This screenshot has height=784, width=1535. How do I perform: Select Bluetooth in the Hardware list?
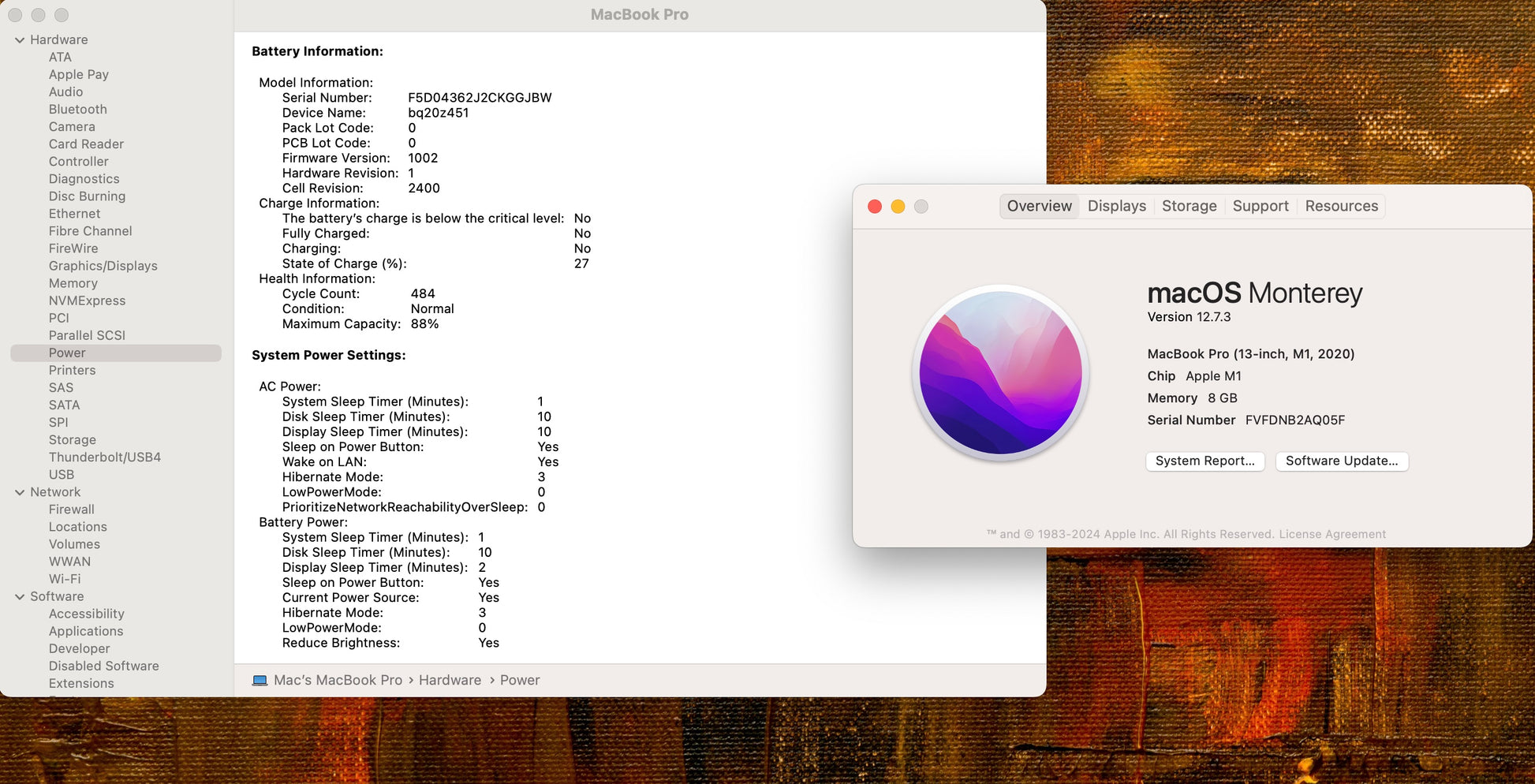[x=77, y=110]
